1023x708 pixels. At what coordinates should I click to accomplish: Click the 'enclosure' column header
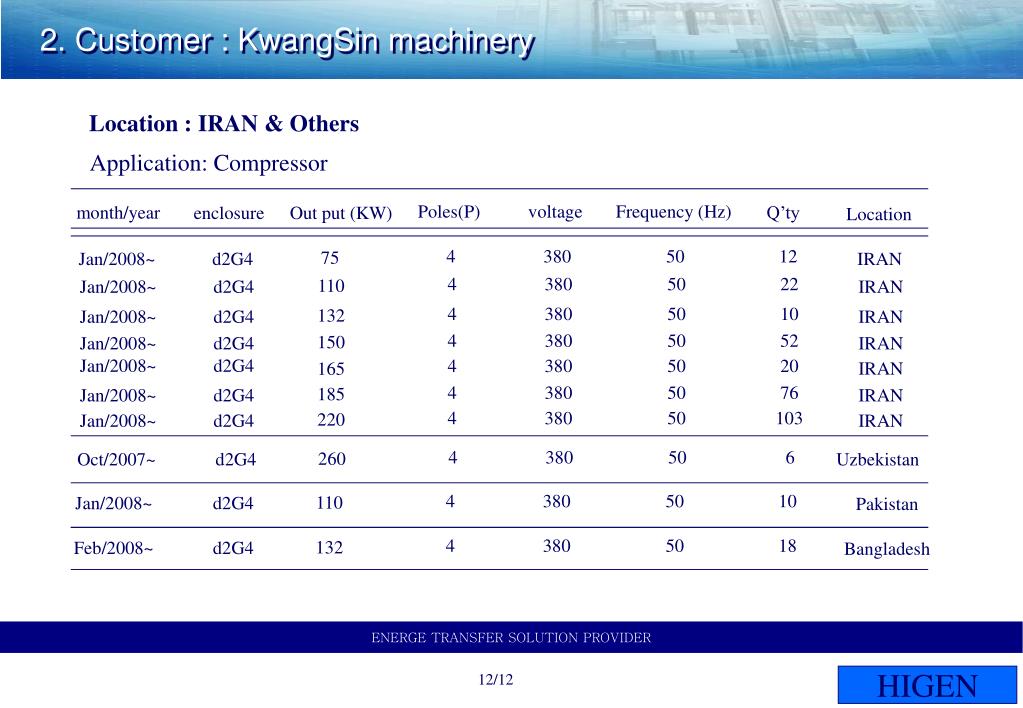[228, 213]
